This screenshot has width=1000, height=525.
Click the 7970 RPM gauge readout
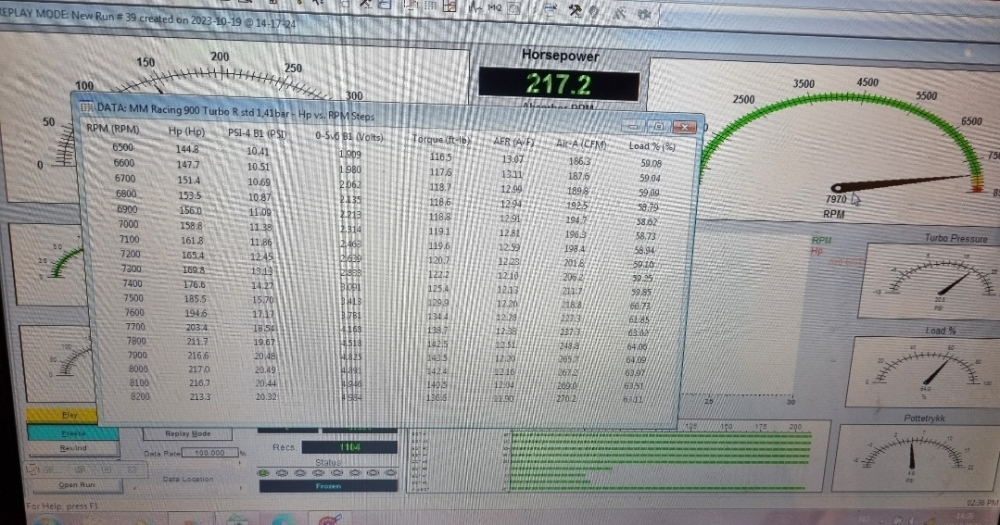pyautogui.click(x=836, y=200)
